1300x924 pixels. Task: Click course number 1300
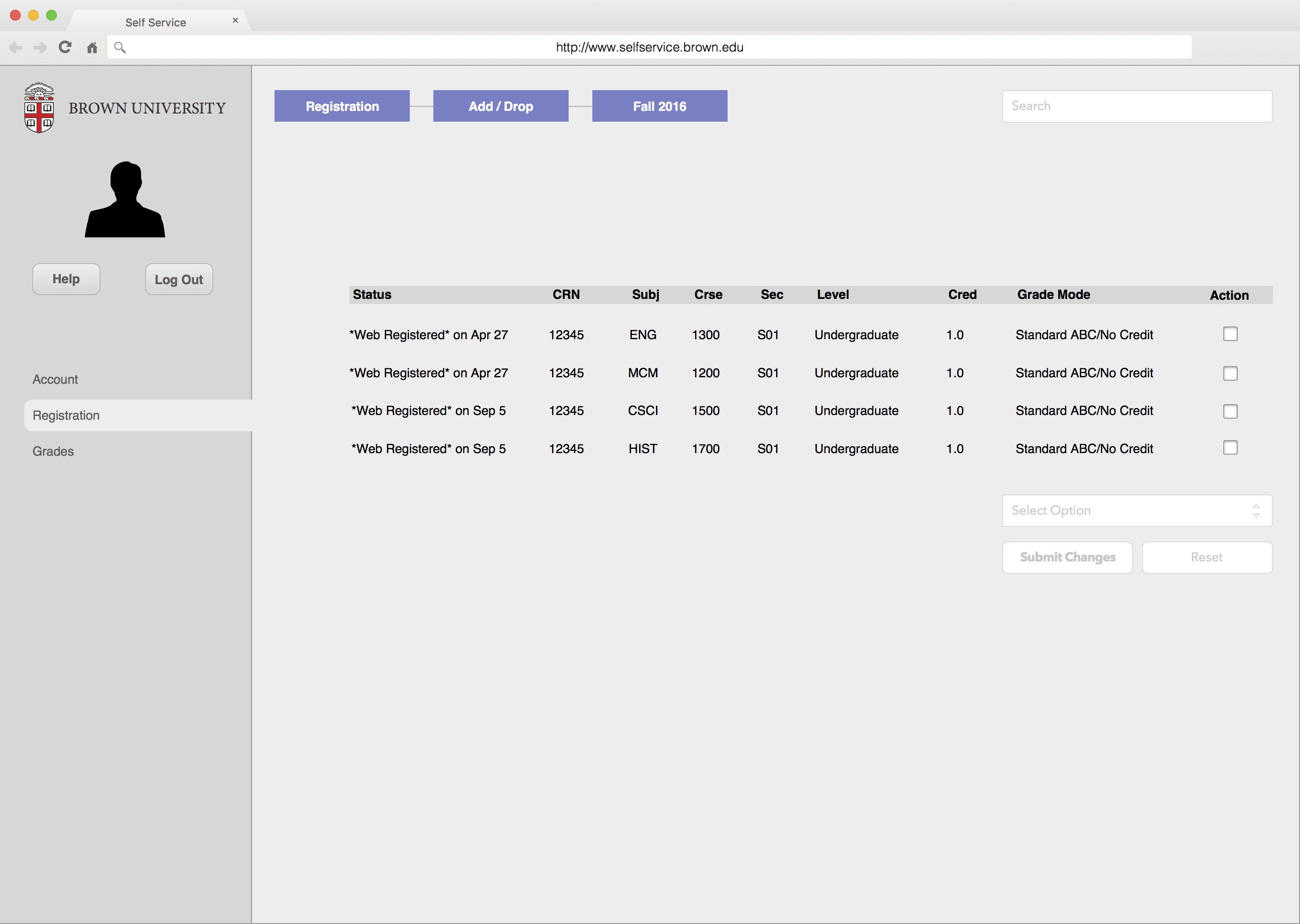pyautogui.click(x=706, y=335)
